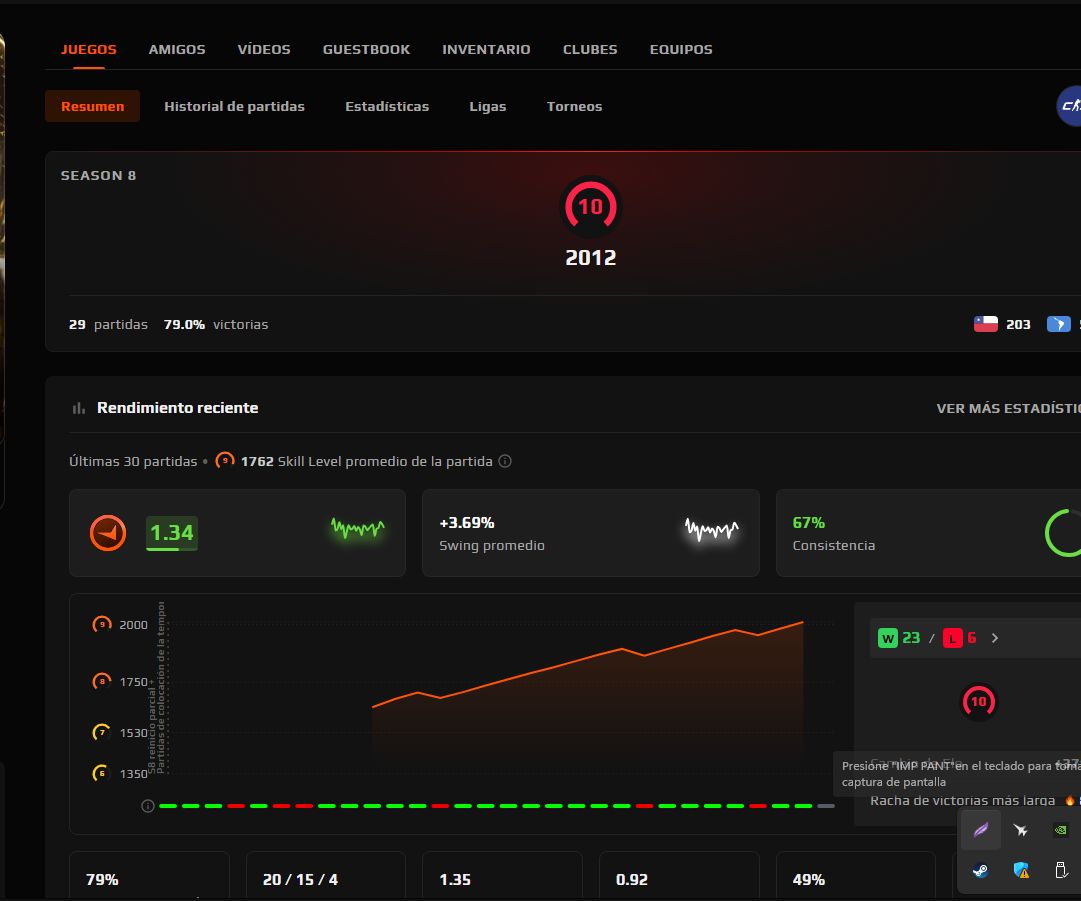Open the INVENTARIO tab
This screenshot has width=1081, height=901.
(x=486, y=50)
